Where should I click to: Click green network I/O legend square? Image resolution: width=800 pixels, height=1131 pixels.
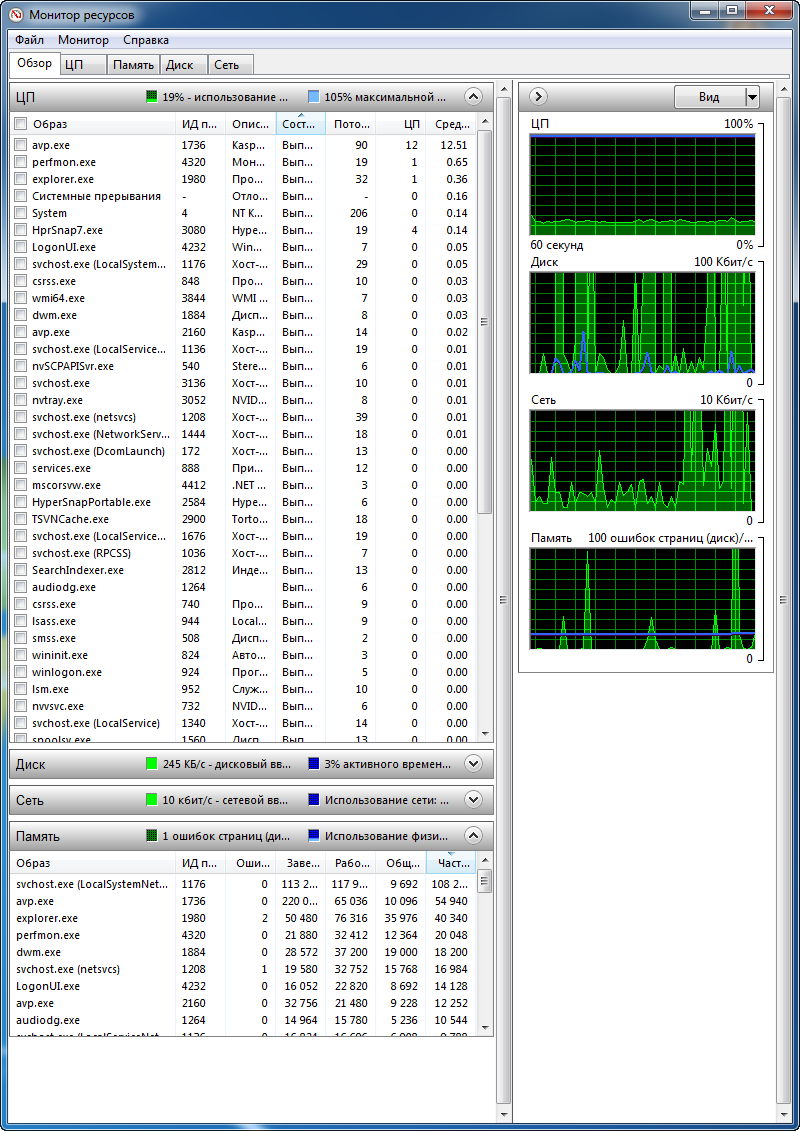click(x=151, y=799)
